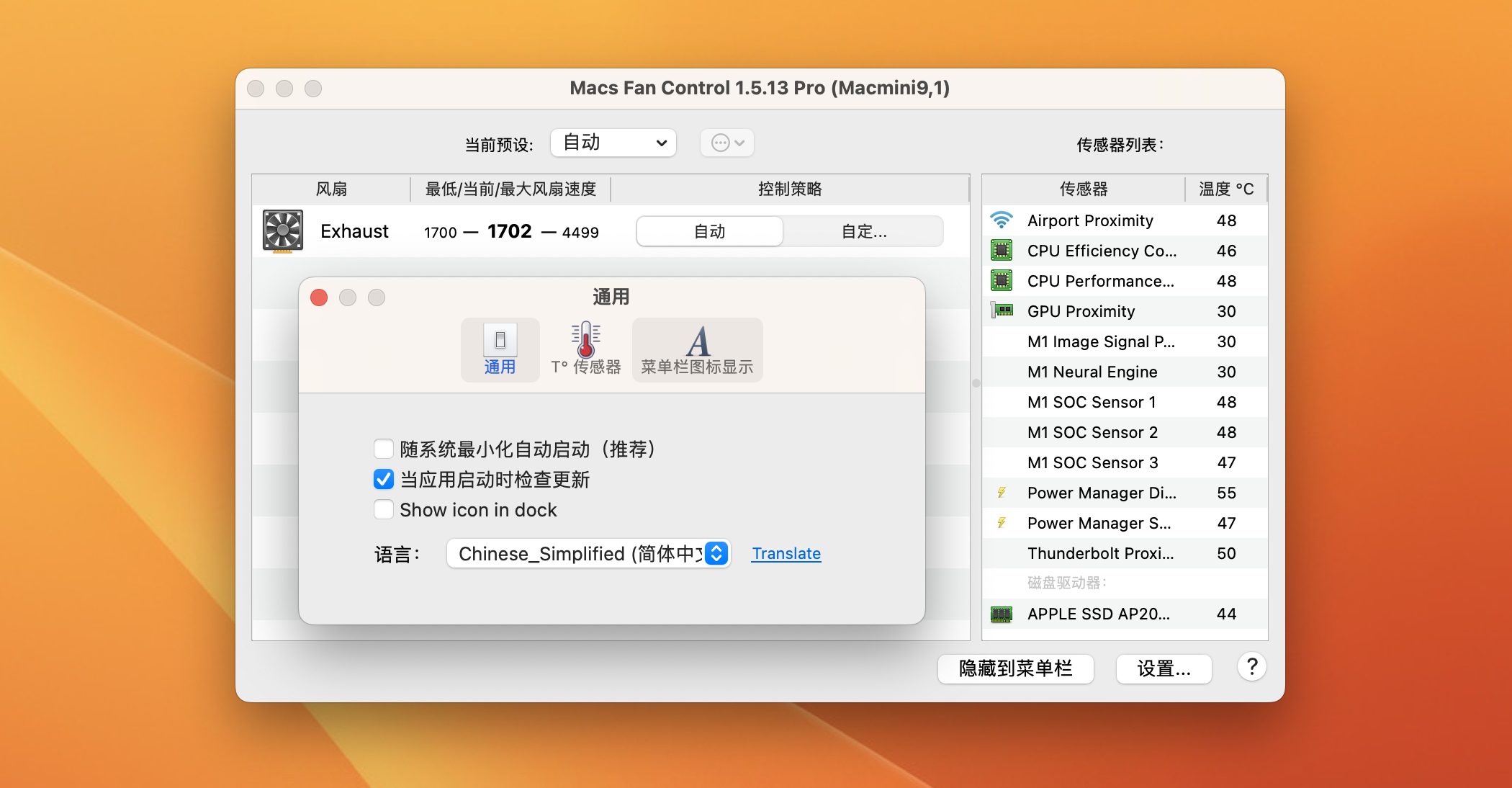Open the 菜单栏图标显示 preferences tab

[x=697, y=350]
